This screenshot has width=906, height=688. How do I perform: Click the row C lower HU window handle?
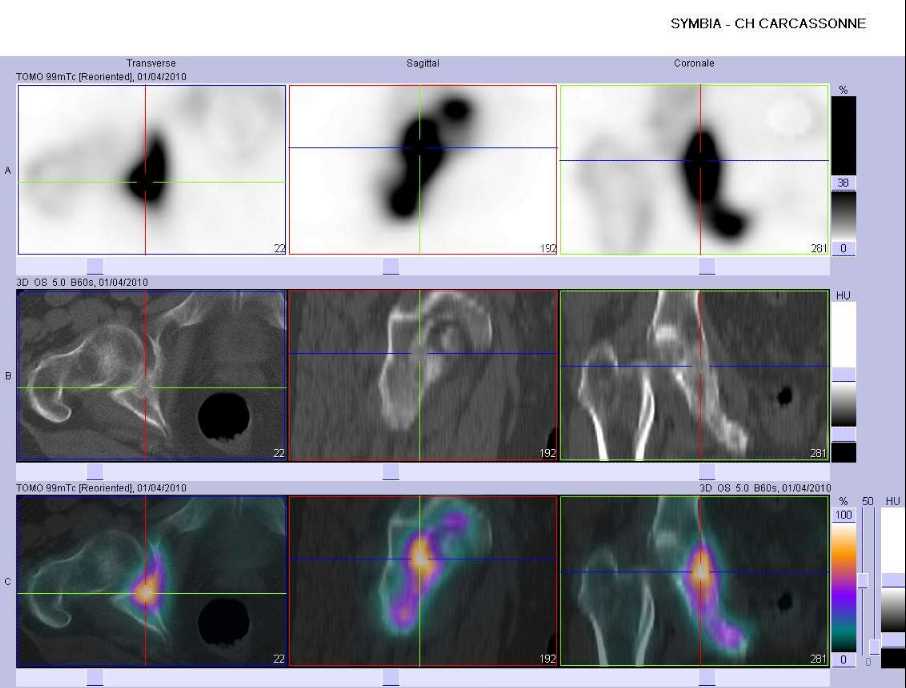click(x=893, y=640)
